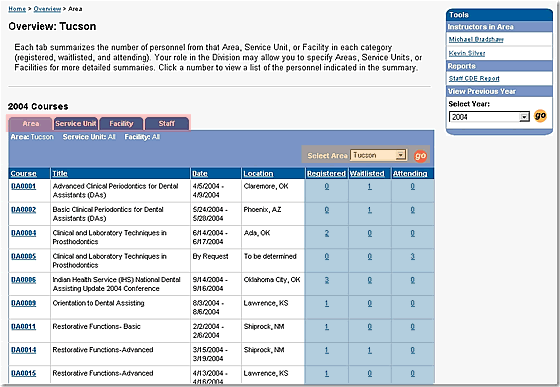Go to Overview in the breadcrumb
The image size is (560, 387).
[47, 9]
